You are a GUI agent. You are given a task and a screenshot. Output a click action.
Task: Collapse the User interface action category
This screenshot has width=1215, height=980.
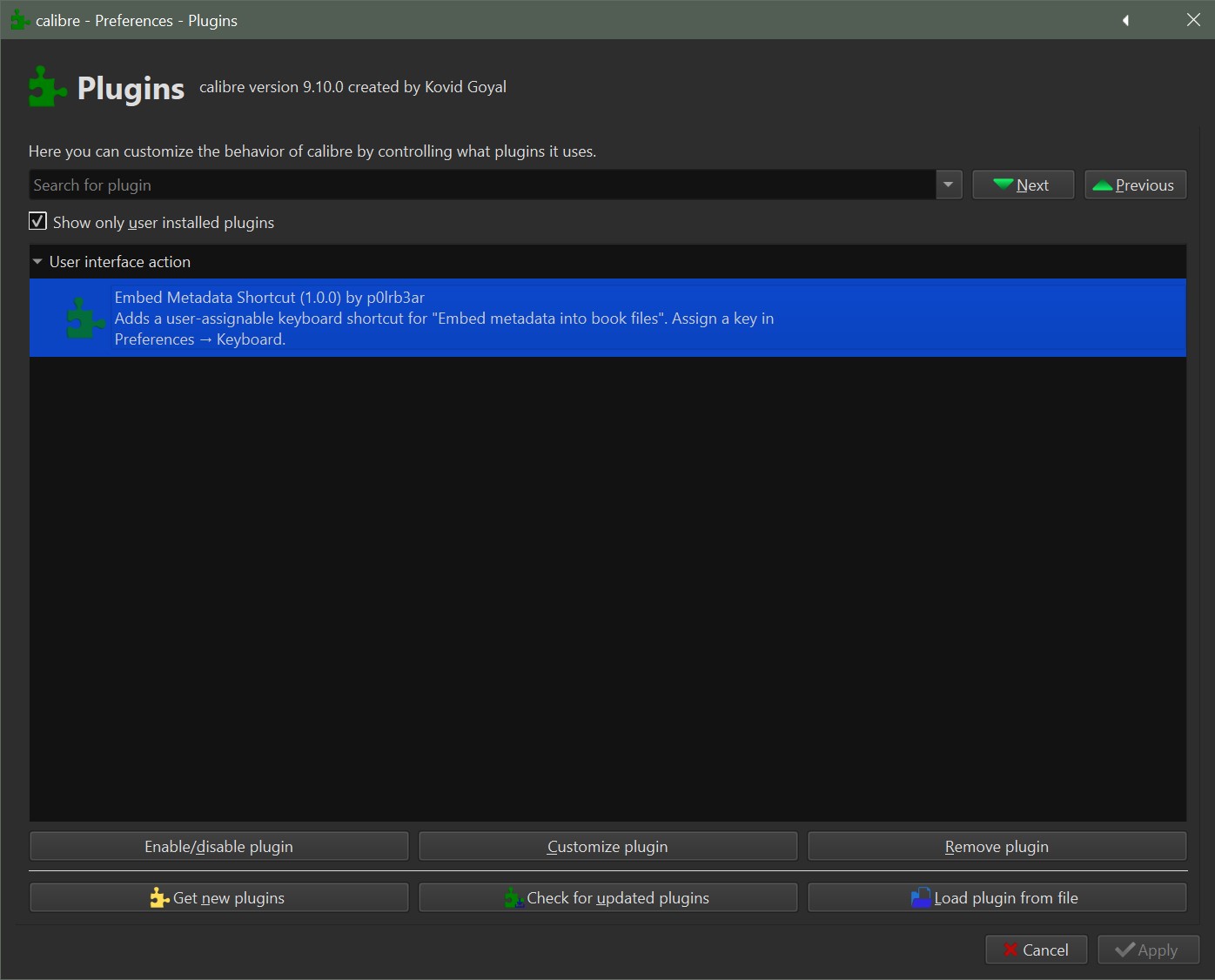pos(37,261)
